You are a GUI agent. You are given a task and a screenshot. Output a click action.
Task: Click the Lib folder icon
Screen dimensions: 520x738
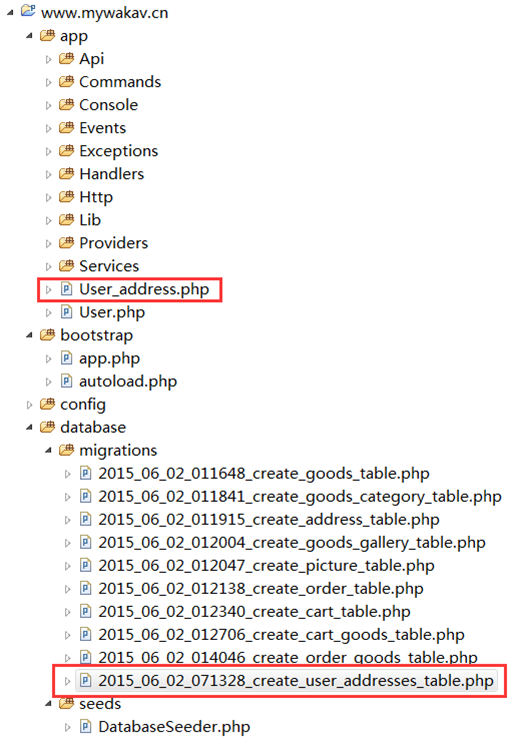coord(66,220)
